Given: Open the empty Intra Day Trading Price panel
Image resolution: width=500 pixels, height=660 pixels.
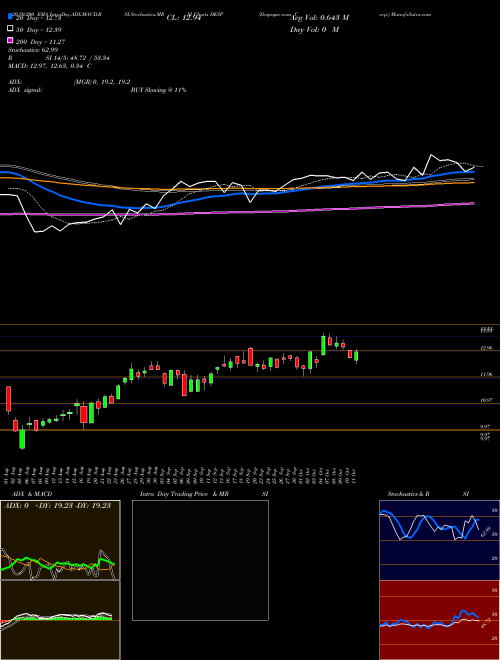Looking at the screenshot, I should pos(200,560).
